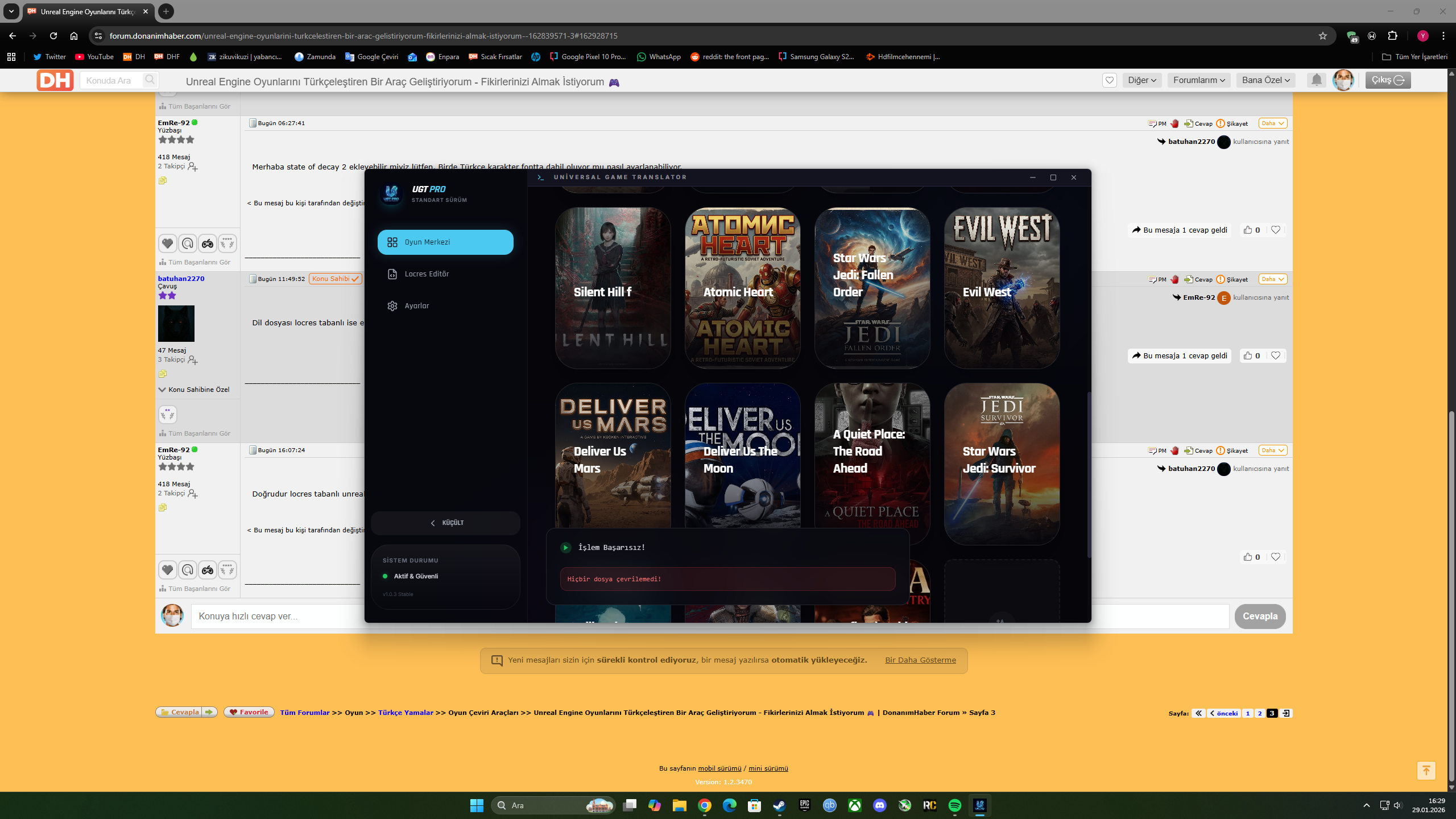
Task: Expand Konu Sahibine Özel section
Action: (x=193, y=390)
